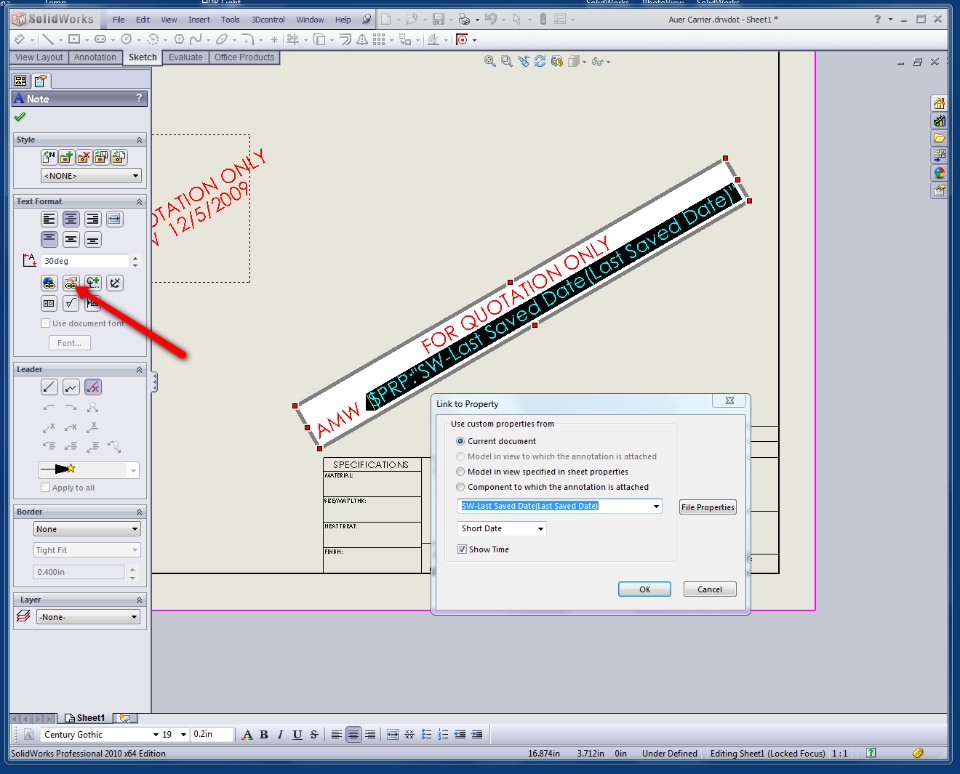The width and height of the screenshot is (960, 774).
Task: Click the text color A icon in format bar
Action: click(x=247, y=735)
